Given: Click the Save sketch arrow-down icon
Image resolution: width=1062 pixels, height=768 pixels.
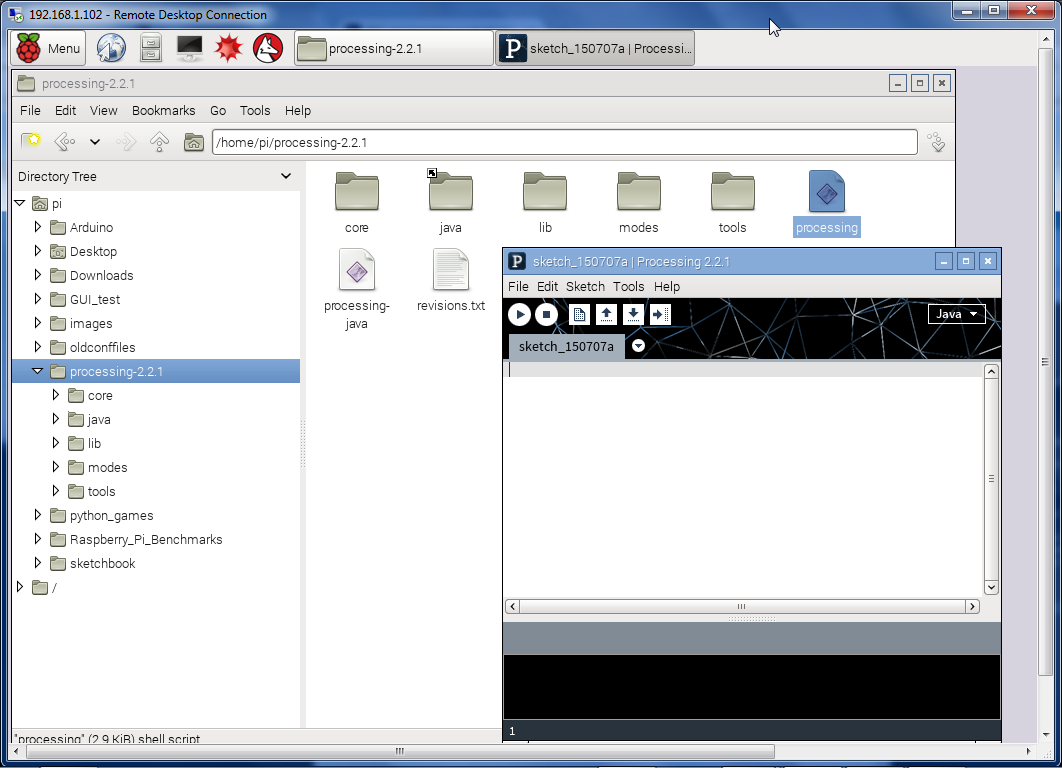Looking at the screenshot, I should coord(633,315).
